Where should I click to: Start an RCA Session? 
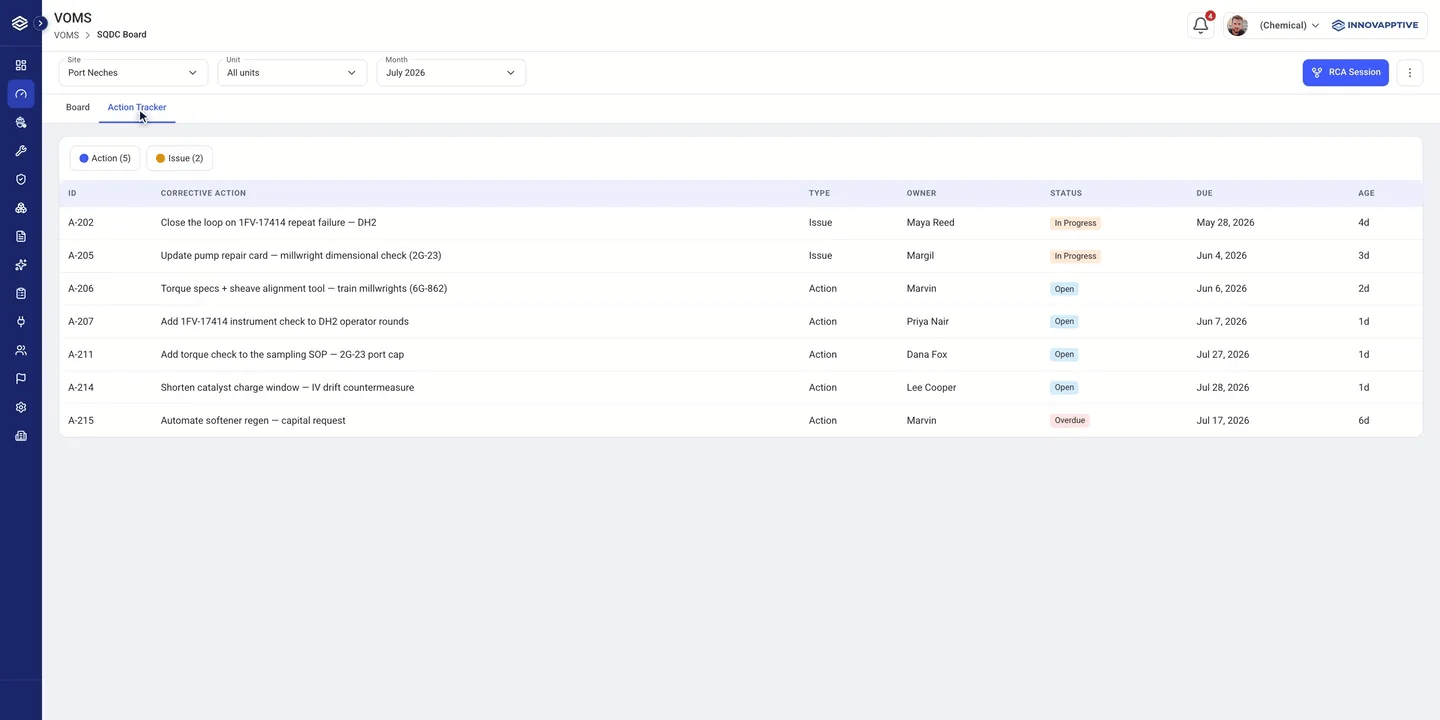(x=1345, y=72)
